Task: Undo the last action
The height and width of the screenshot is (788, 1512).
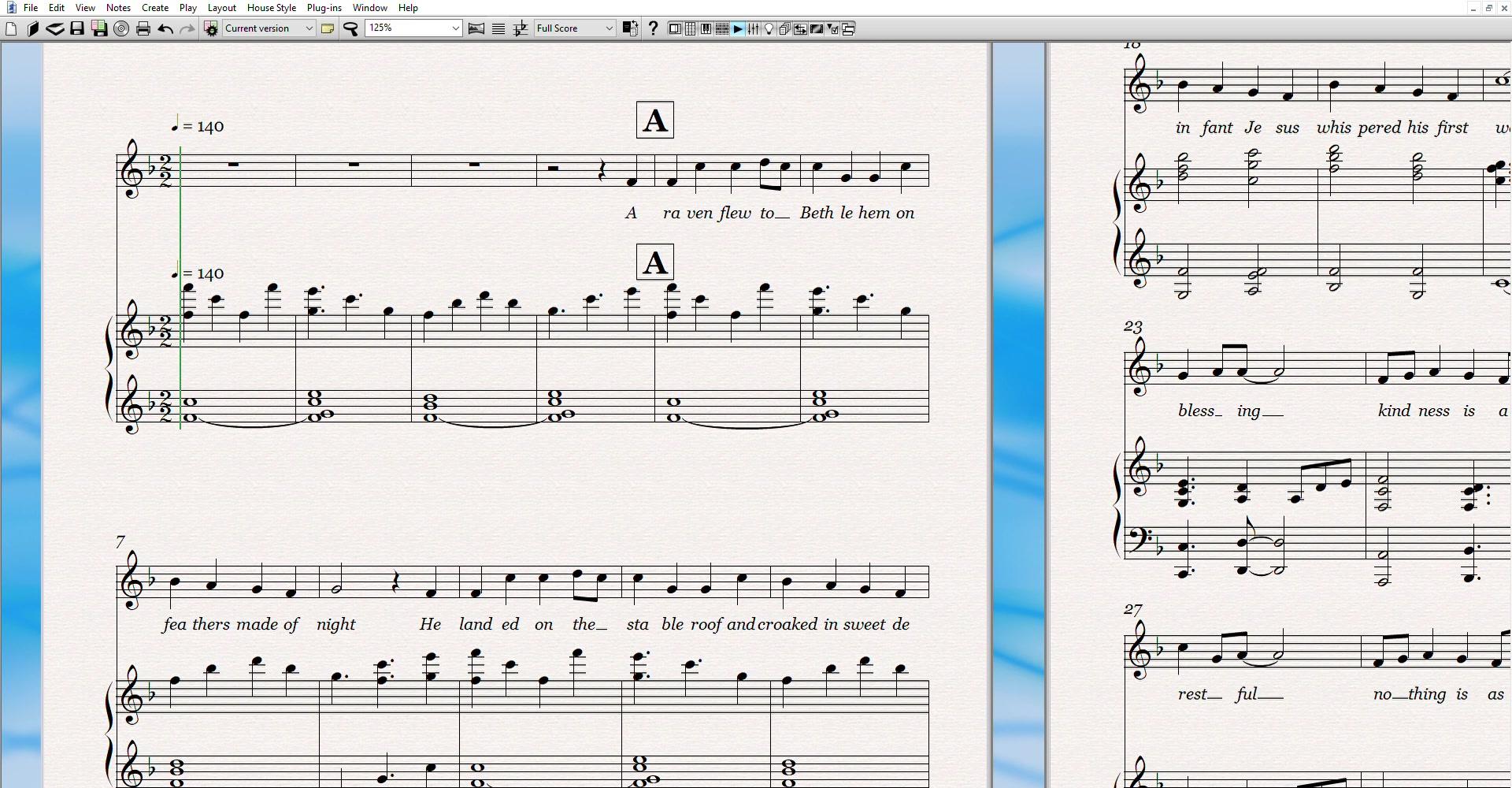Action: pos(165,29)
